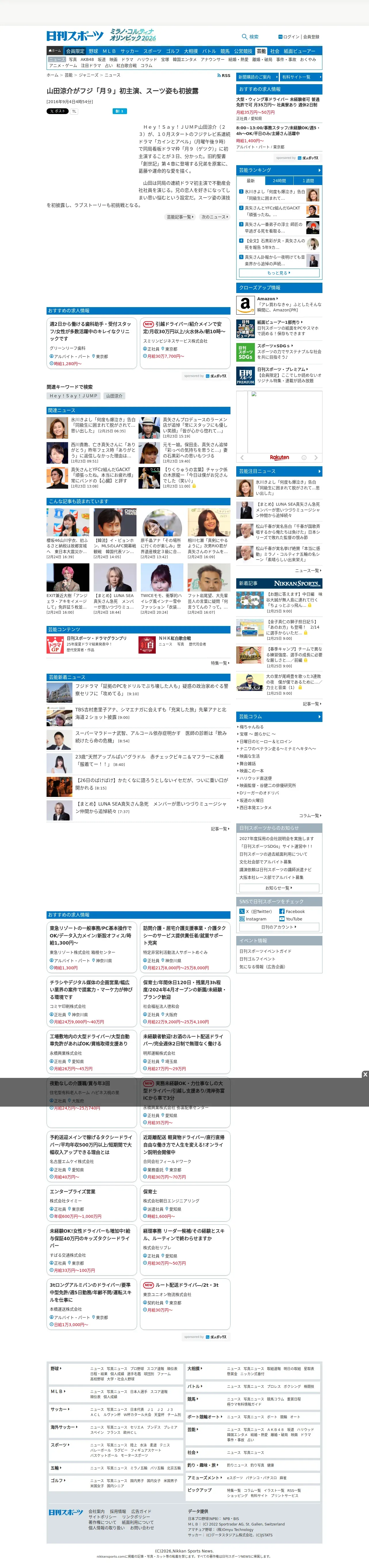Screen dimensions: 369x1568
Task: Expand 芸能注目ニュース header arrow
Action: [x=319, y=471]
